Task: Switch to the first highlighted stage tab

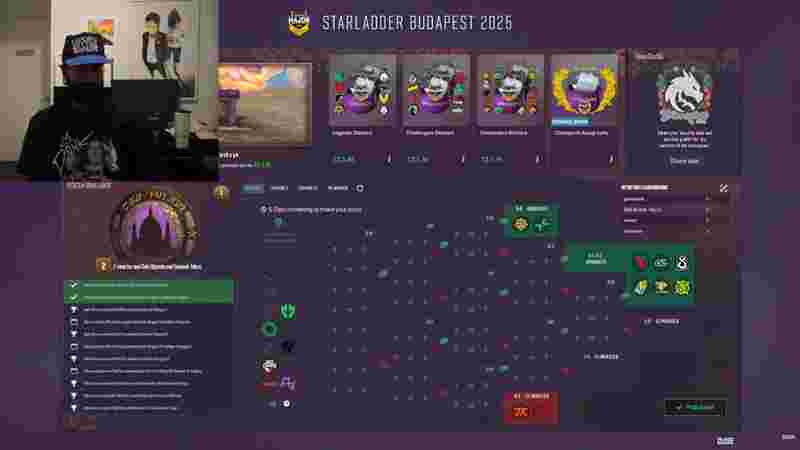Action: pos(253,188)
